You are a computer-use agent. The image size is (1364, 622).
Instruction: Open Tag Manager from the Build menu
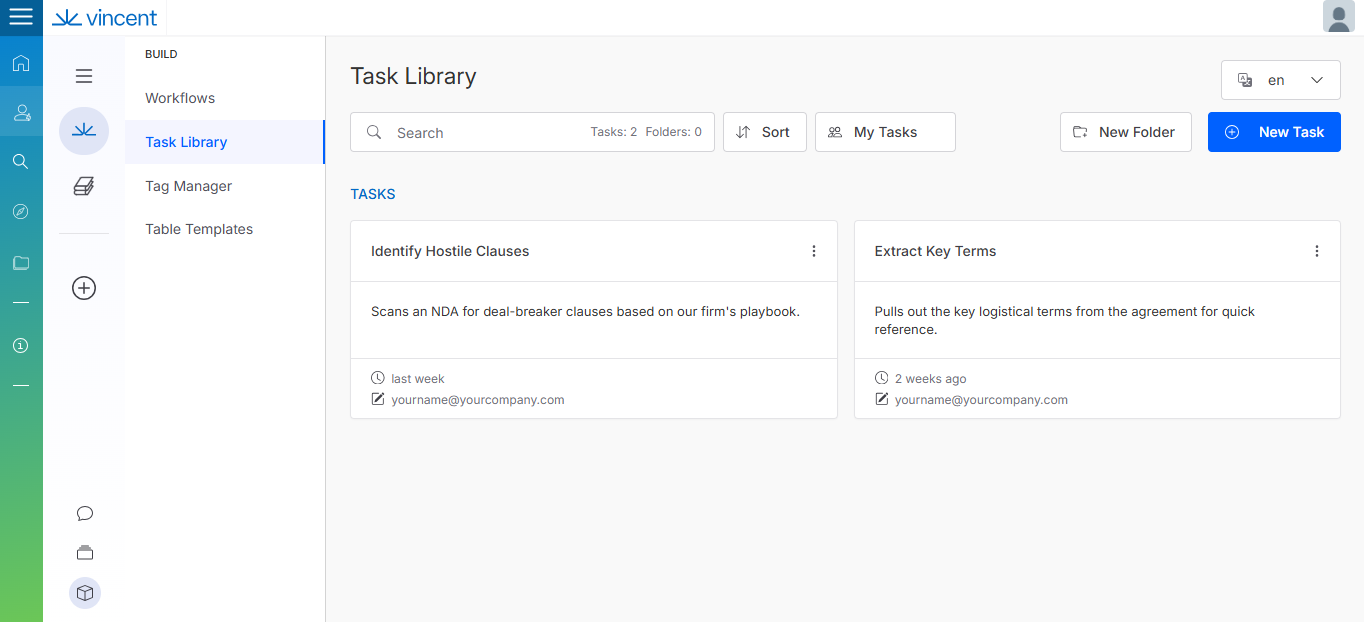point(188,186)
